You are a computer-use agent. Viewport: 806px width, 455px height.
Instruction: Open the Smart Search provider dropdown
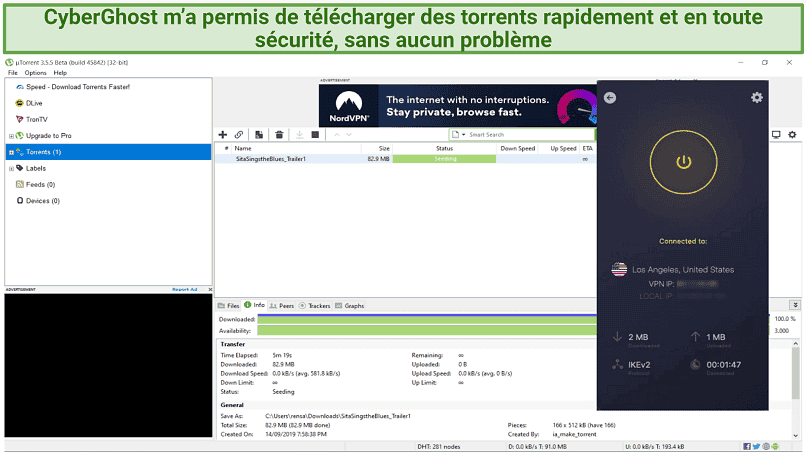tap(458, 135)
